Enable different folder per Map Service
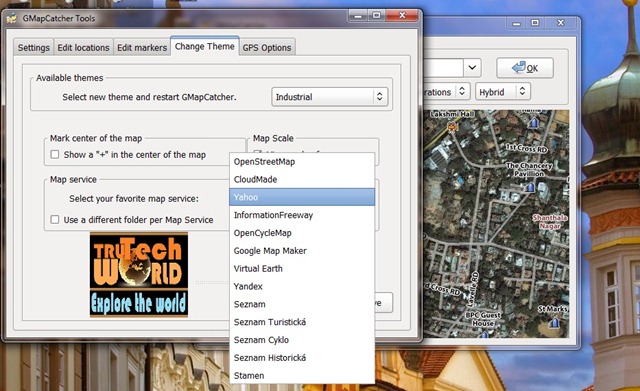This screenshot has width=640, height=391. point(55,220)
